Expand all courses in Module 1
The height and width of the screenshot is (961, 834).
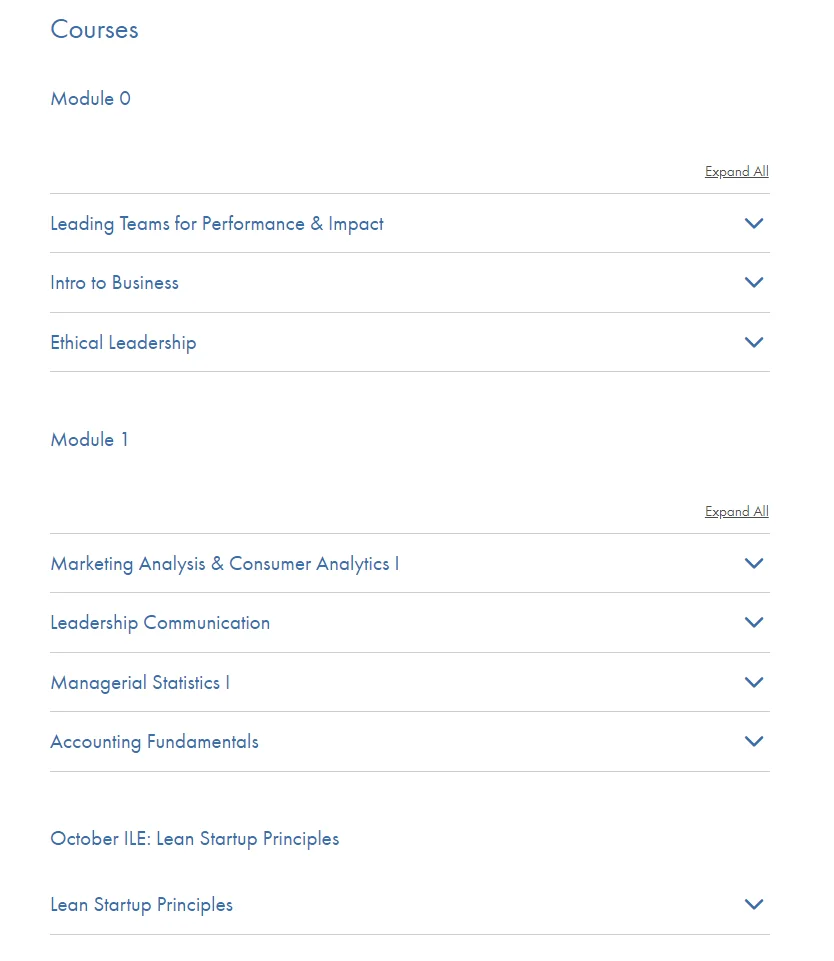(736, 511)
